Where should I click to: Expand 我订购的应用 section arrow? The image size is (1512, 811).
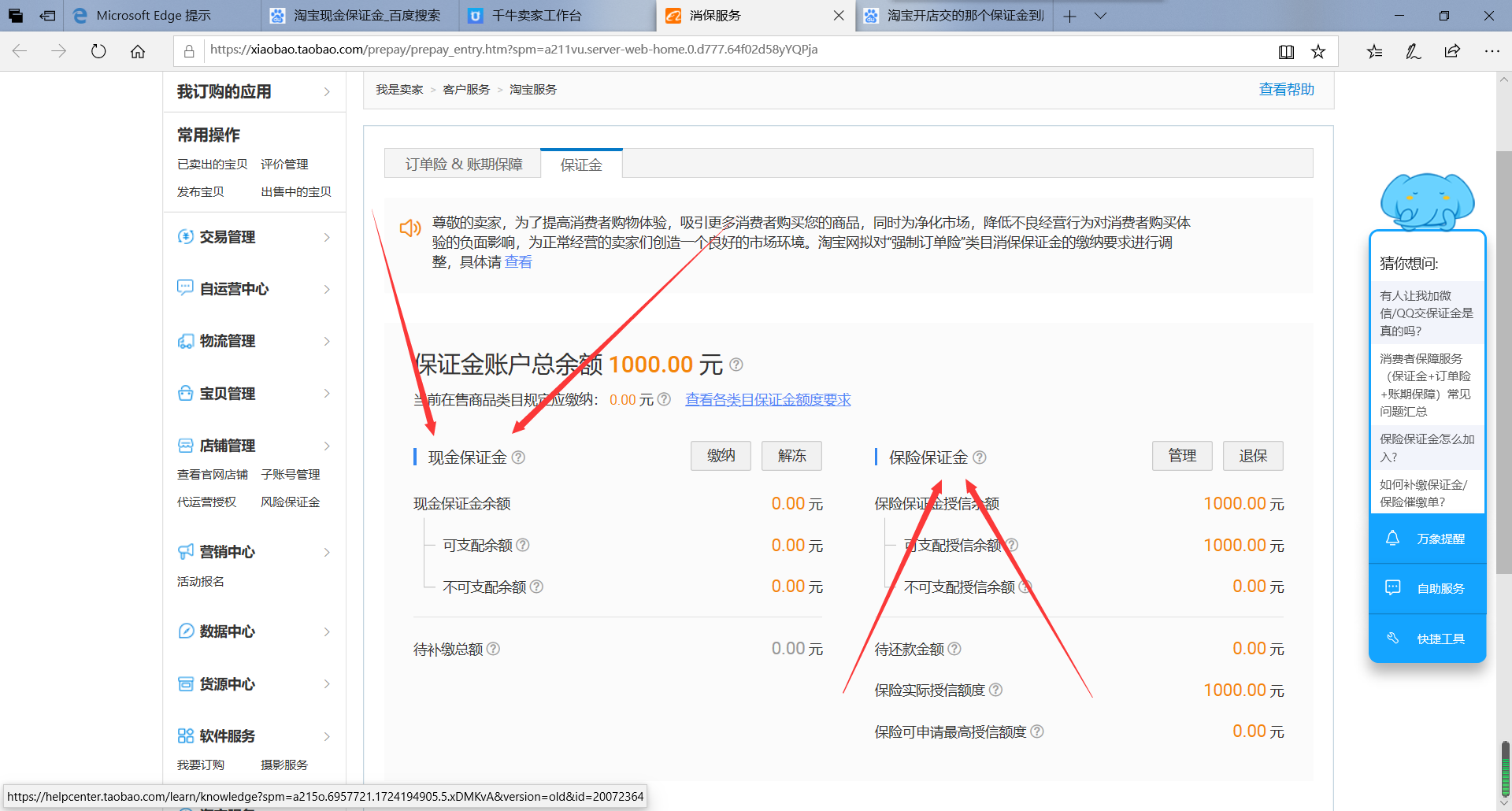coord(327,92)
